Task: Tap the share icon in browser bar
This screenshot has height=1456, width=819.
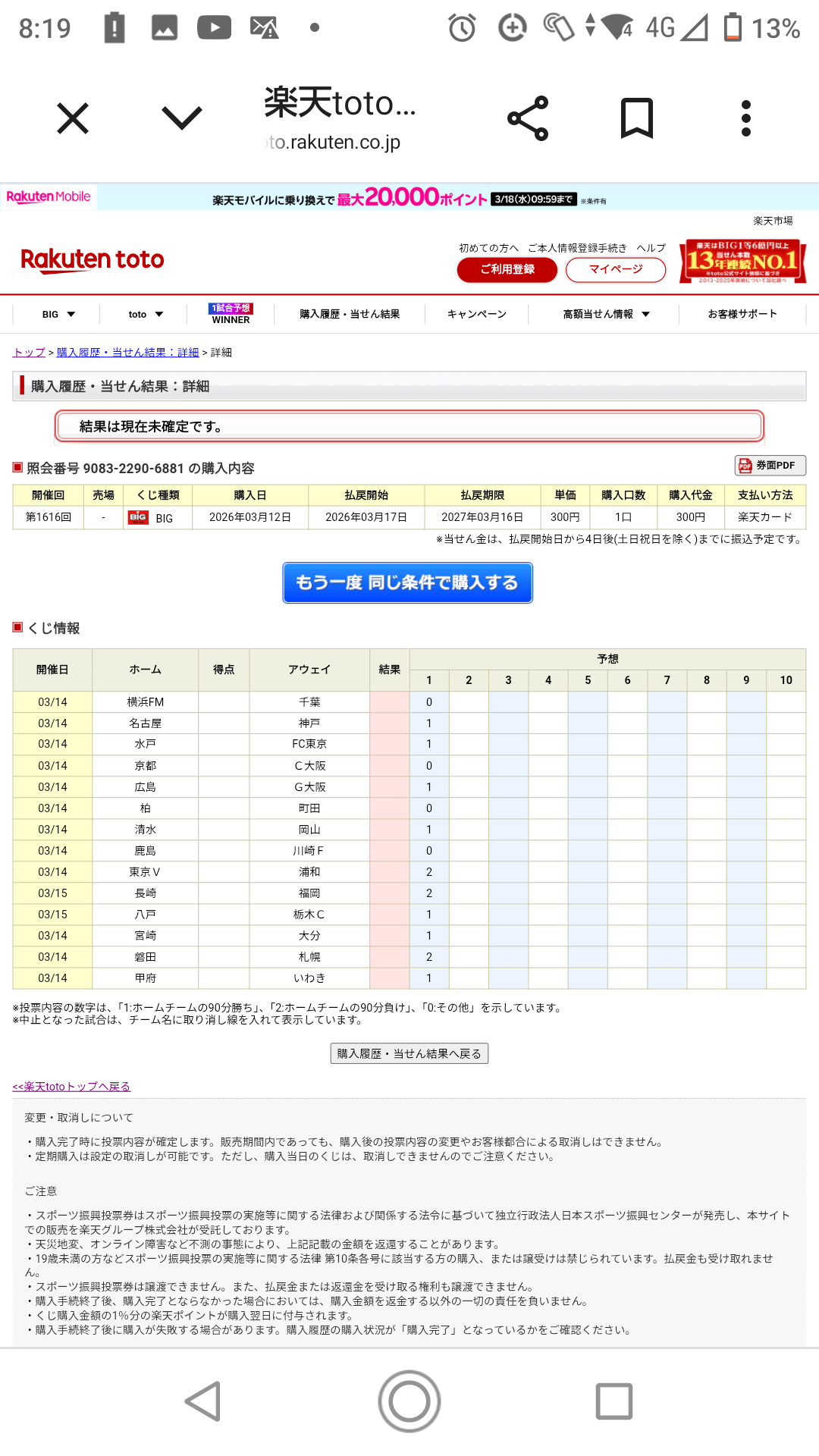Action: tap(528, 118)
